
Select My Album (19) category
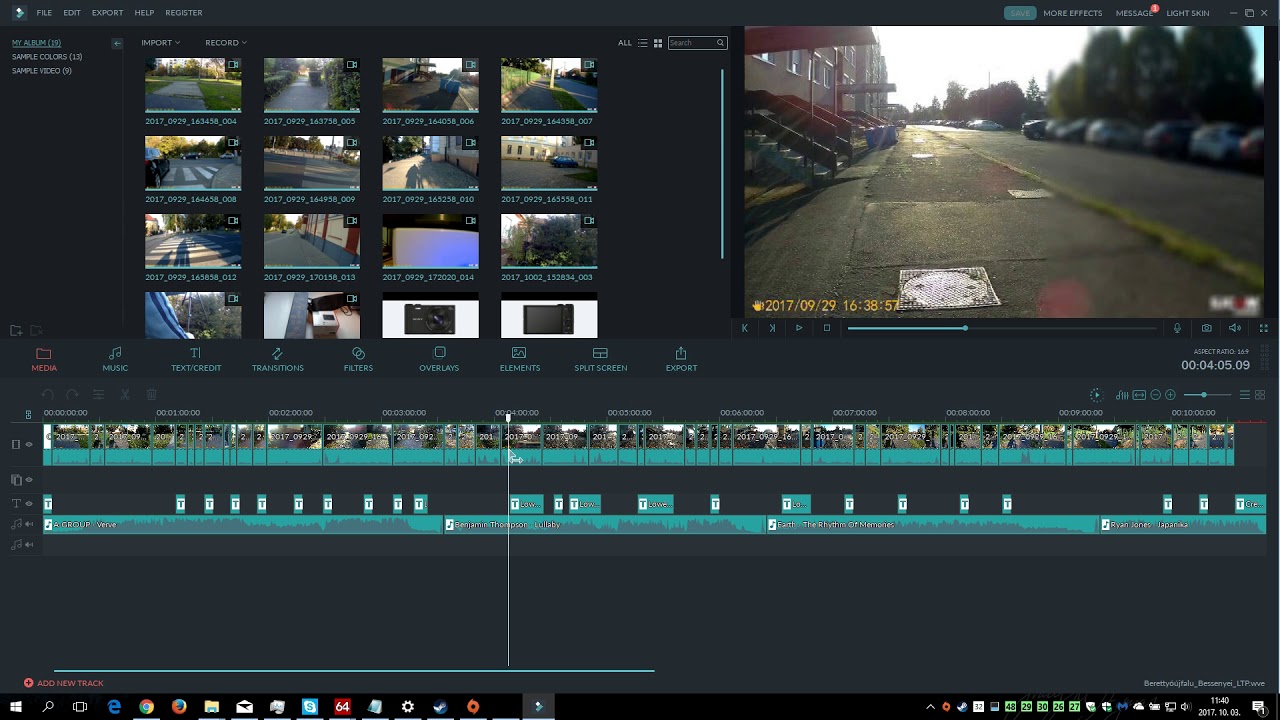point(36,43)
